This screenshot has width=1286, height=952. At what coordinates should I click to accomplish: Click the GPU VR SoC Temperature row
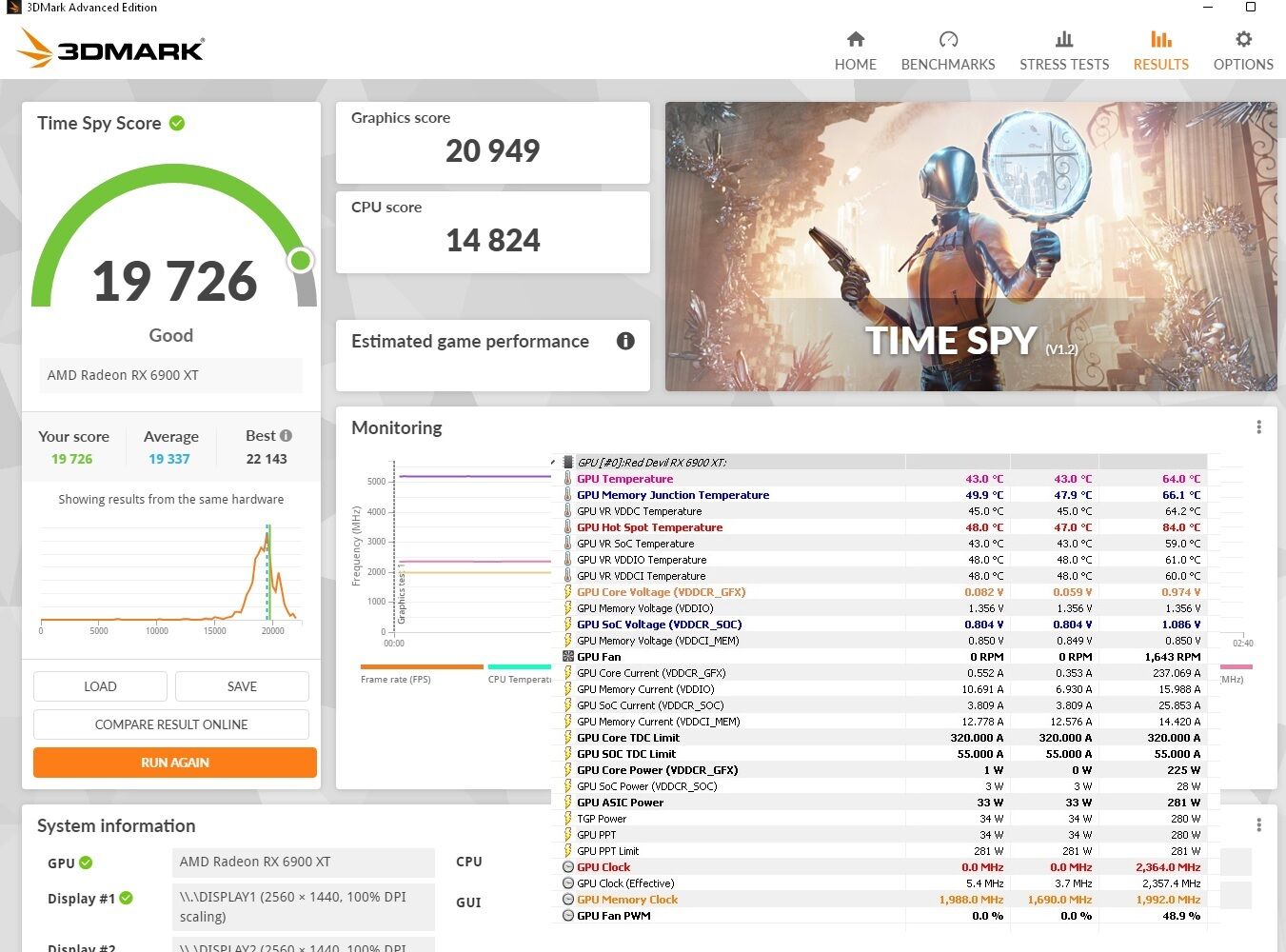pyautogui.click(x=880, y=544)
